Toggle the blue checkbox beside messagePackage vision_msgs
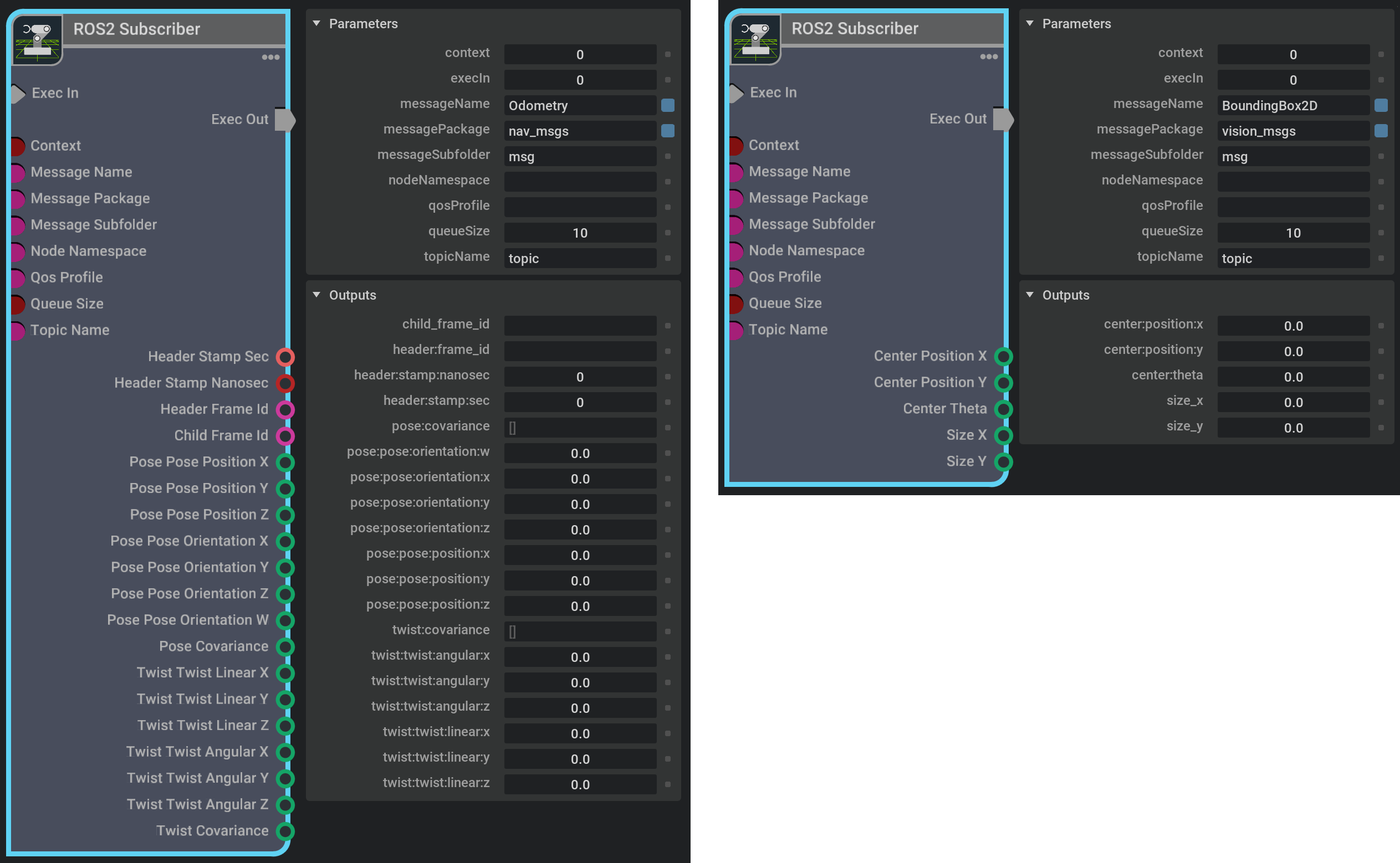The height and width of the screenshot is (863, 1400). tap(1382, 131)
